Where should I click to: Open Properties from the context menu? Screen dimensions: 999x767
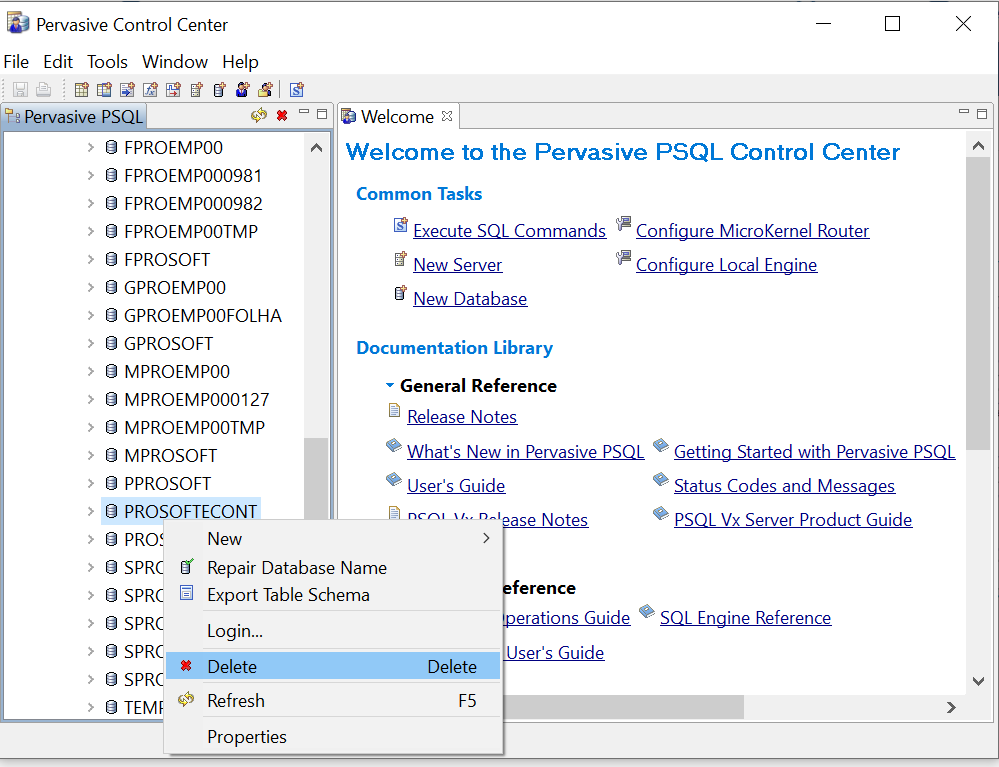[333, 736]
